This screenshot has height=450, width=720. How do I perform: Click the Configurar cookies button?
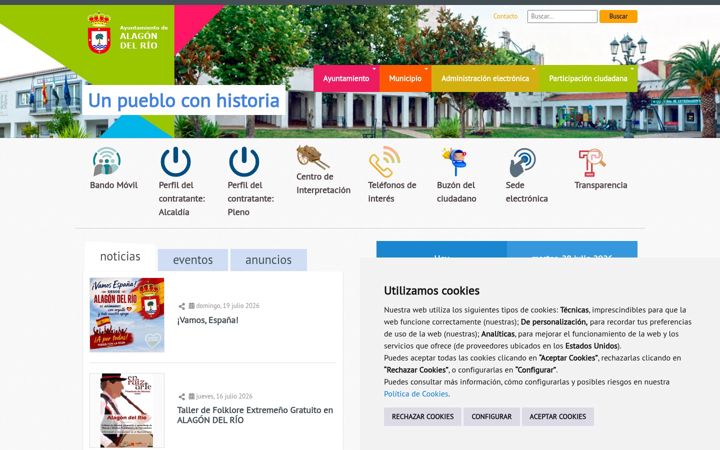[491, 416]
